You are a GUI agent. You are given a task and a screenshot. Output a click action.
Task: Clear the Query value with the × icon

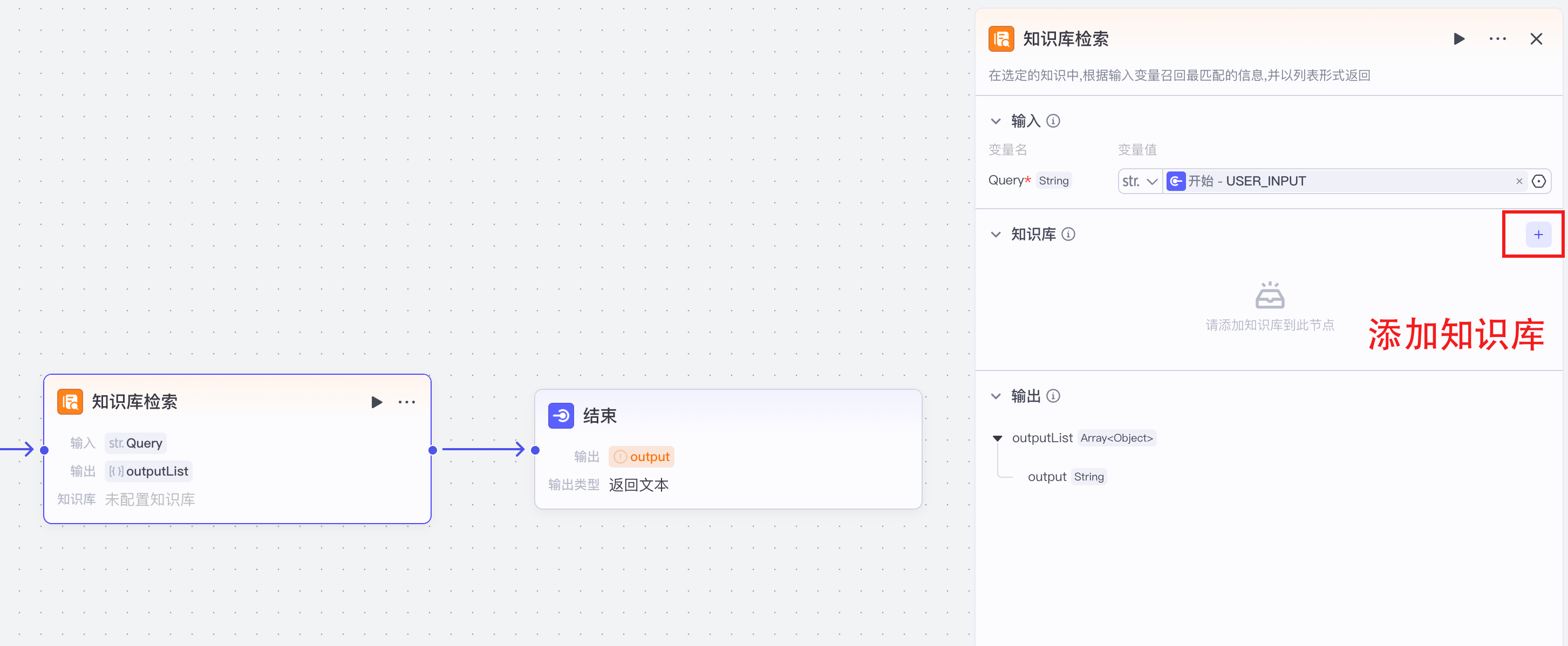[1519, 181]
